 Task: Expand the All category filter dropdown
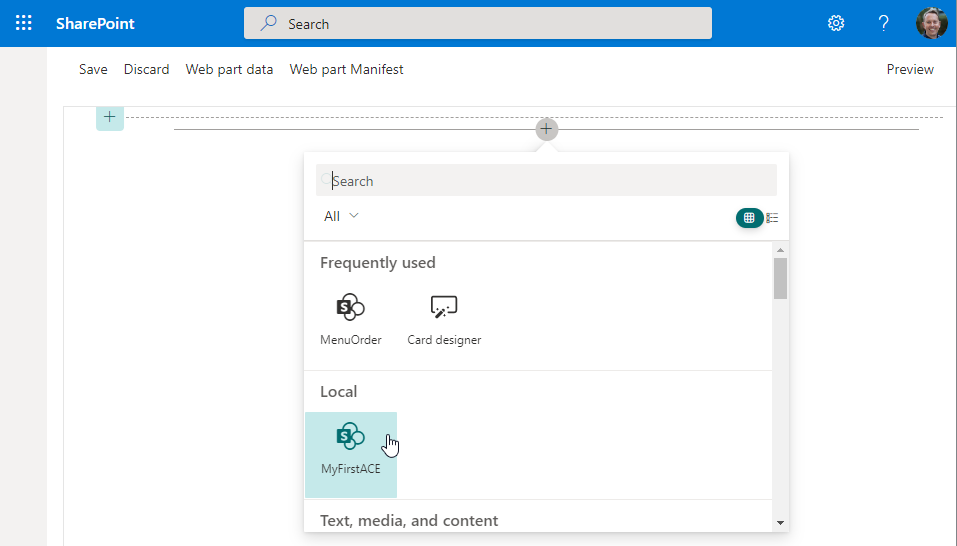[x=341, y=216]
